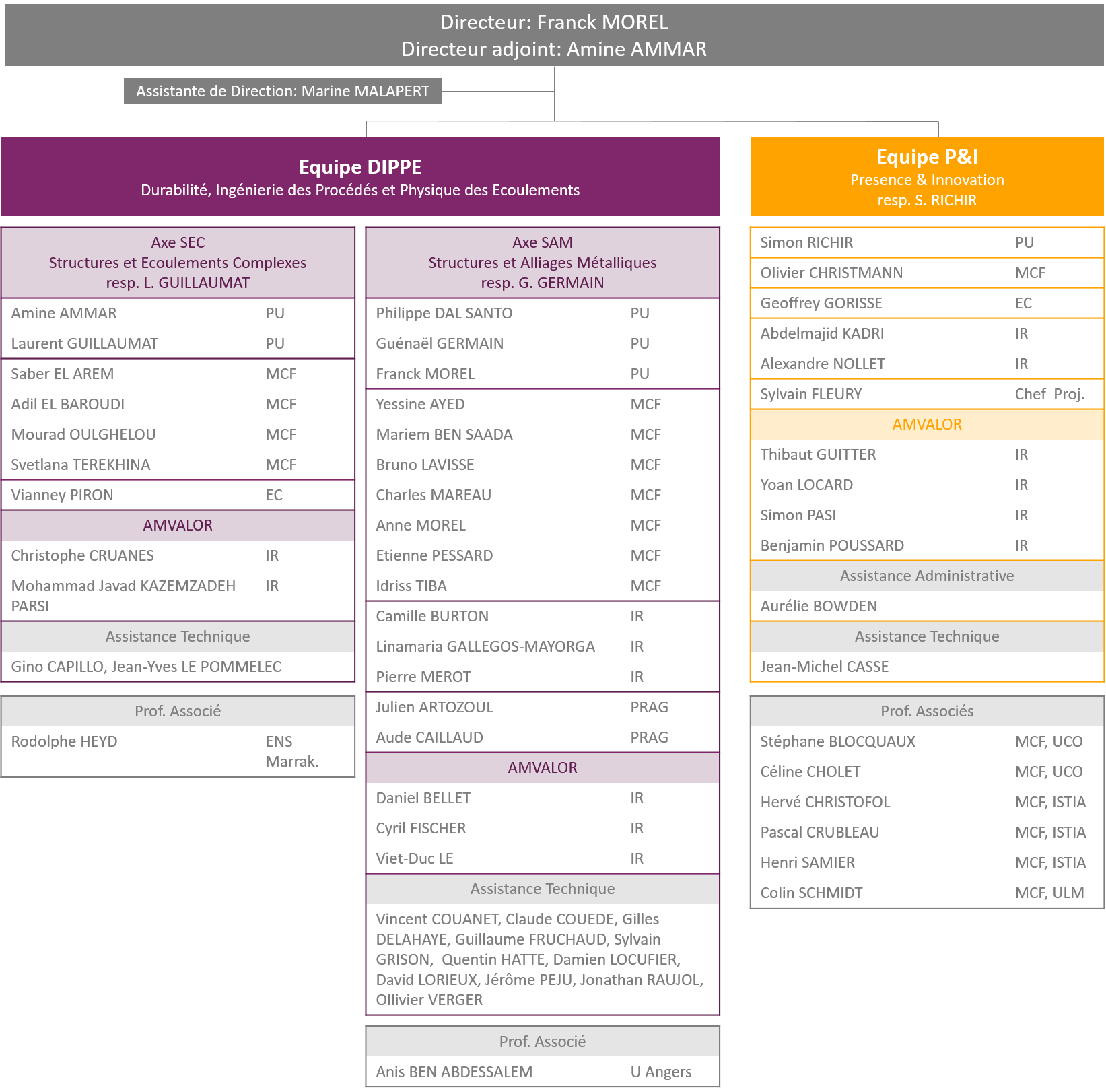Click Jean-Michel CASSE name
This screenshot has height=1092, width=1106.
(x=824, y=667)
